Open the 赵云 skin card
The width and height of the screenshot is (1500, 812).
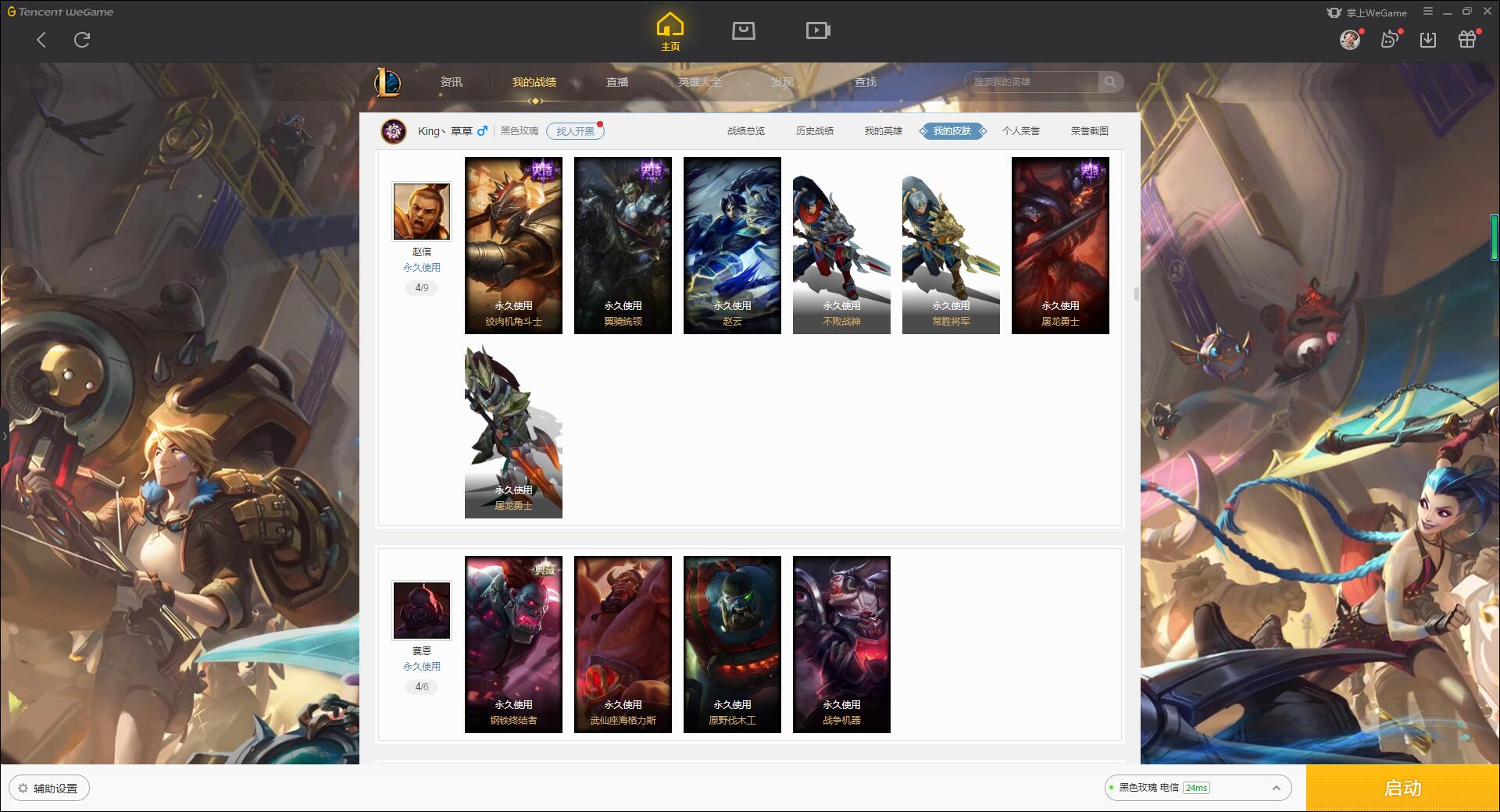pyautogui.click(x=732, y=245)
